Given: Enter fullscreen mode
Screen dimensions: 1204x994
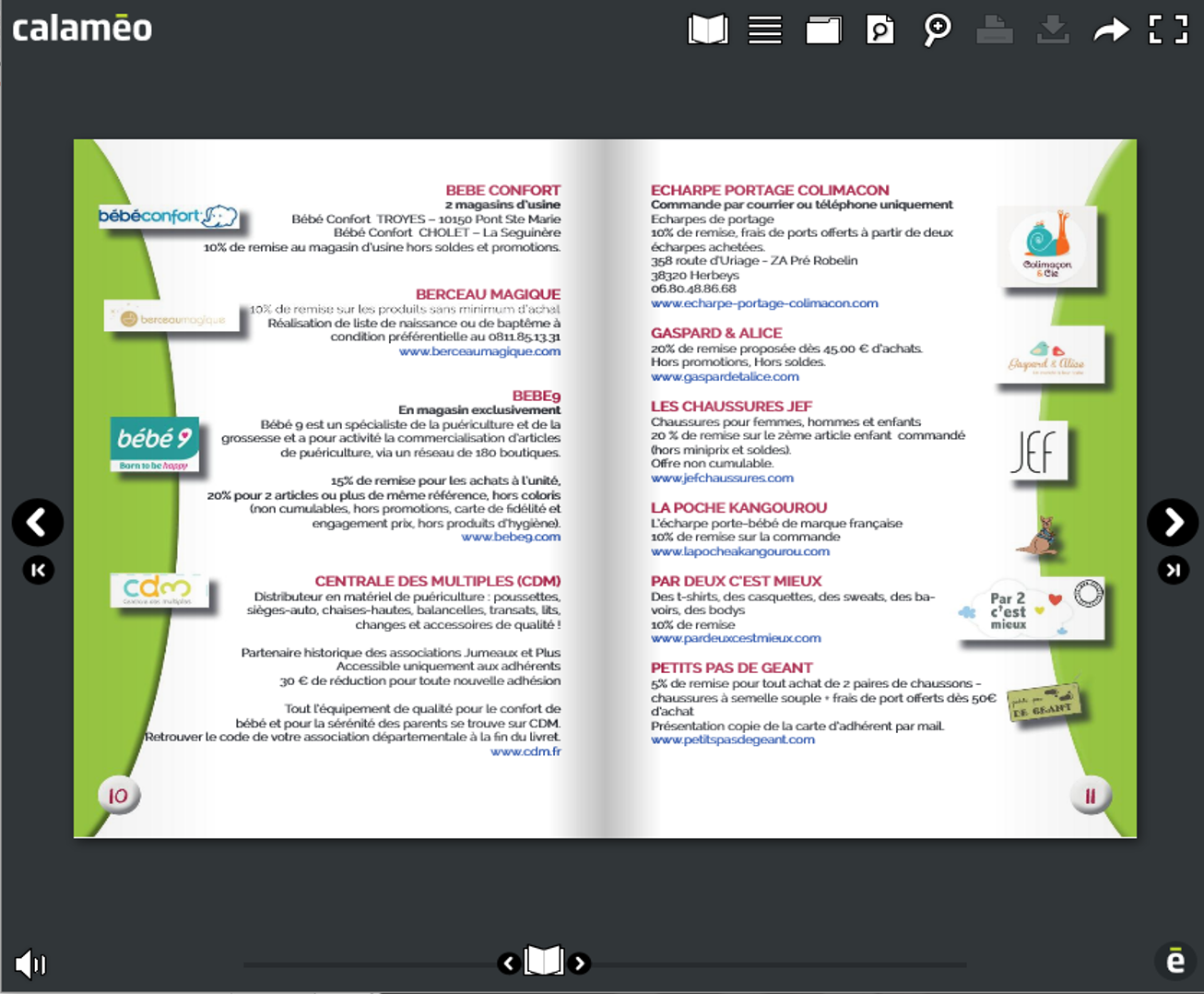Looking at the screenshot, I should click(x=1168, y=30).
